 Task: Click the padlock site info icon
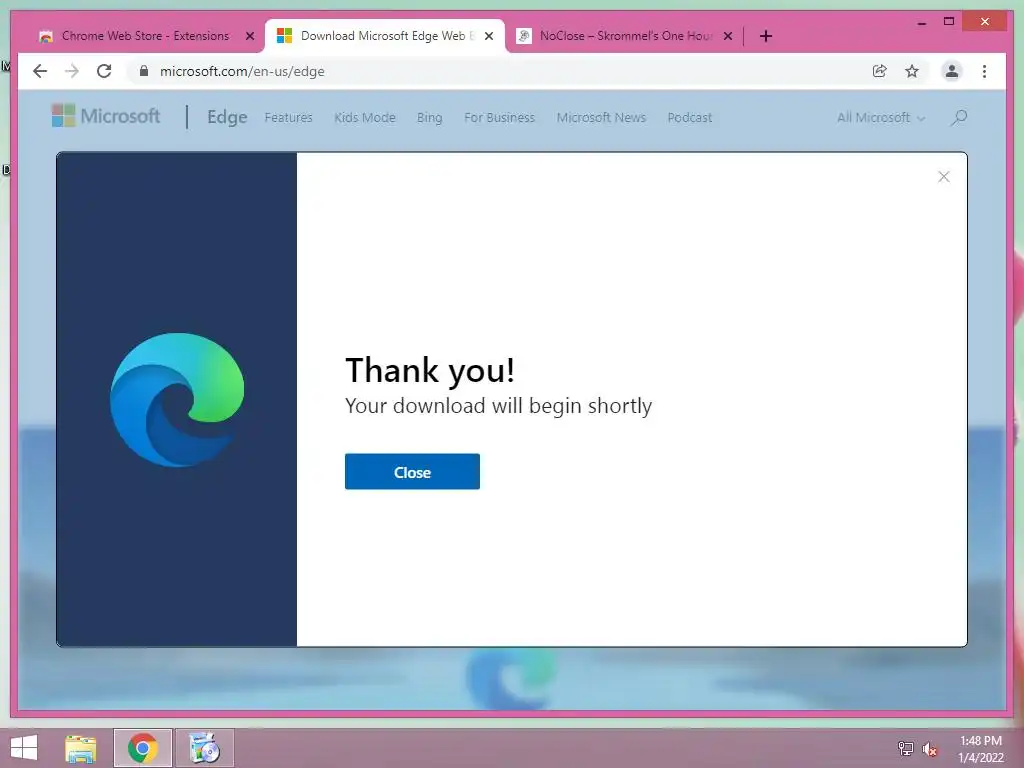[x=144, y=71]
